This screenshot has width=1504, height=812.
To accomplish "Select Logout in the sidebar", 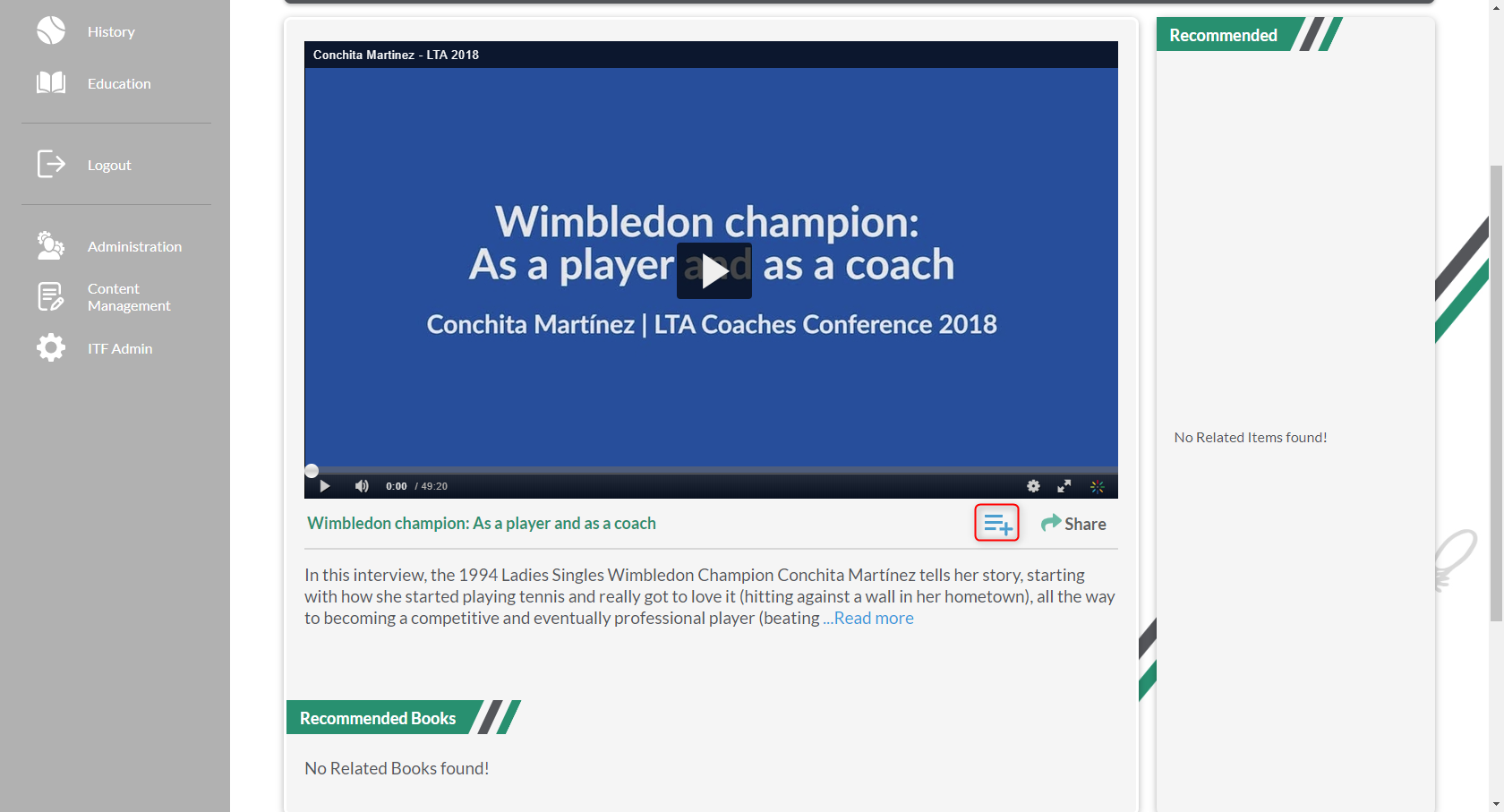I will (109, 165).
